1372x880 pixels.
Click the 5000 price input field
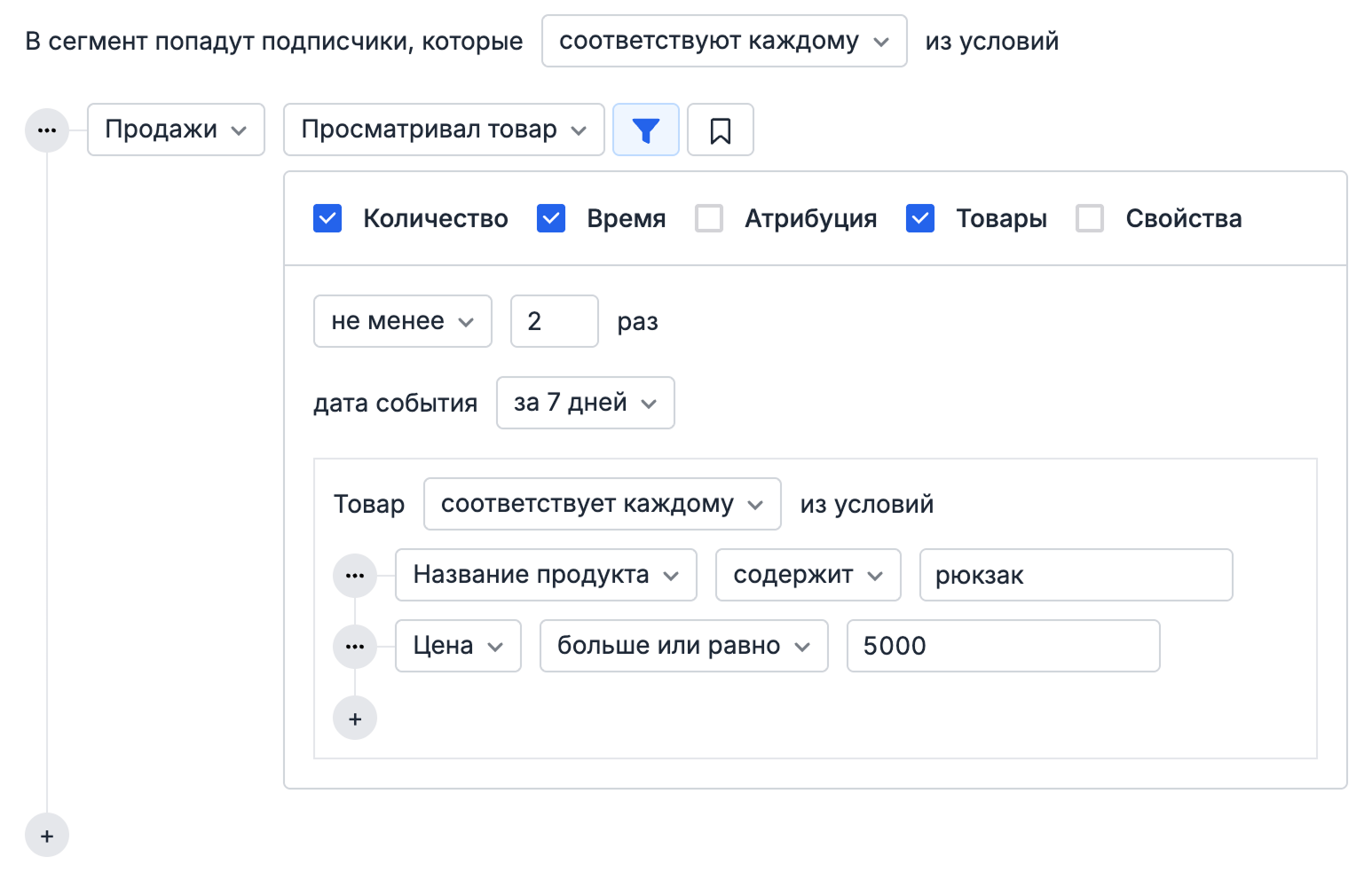[x=1003, y=646]
